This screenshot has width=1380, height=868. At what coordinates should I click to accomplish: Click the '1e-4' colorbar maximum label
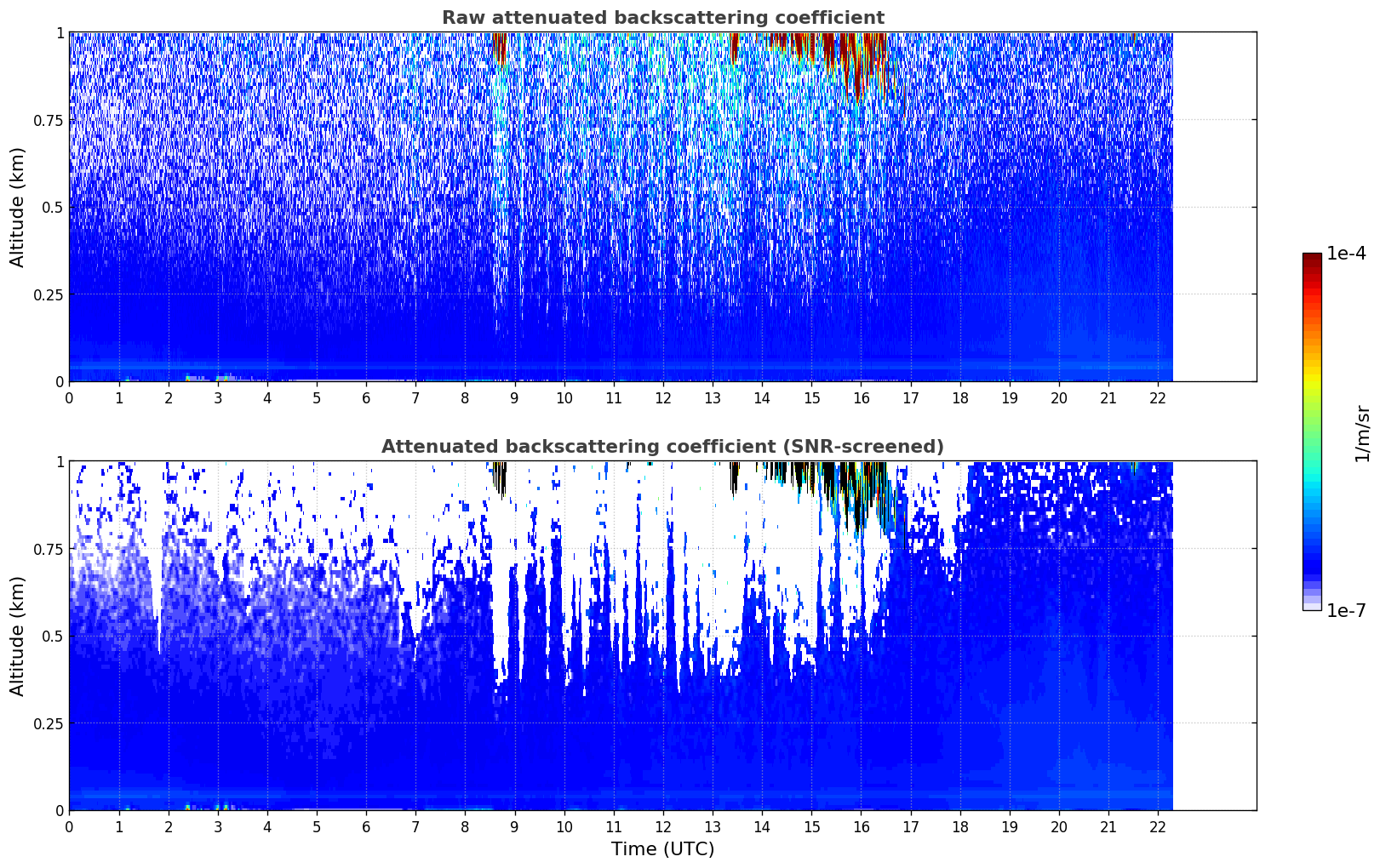(x=1346, y=254)
